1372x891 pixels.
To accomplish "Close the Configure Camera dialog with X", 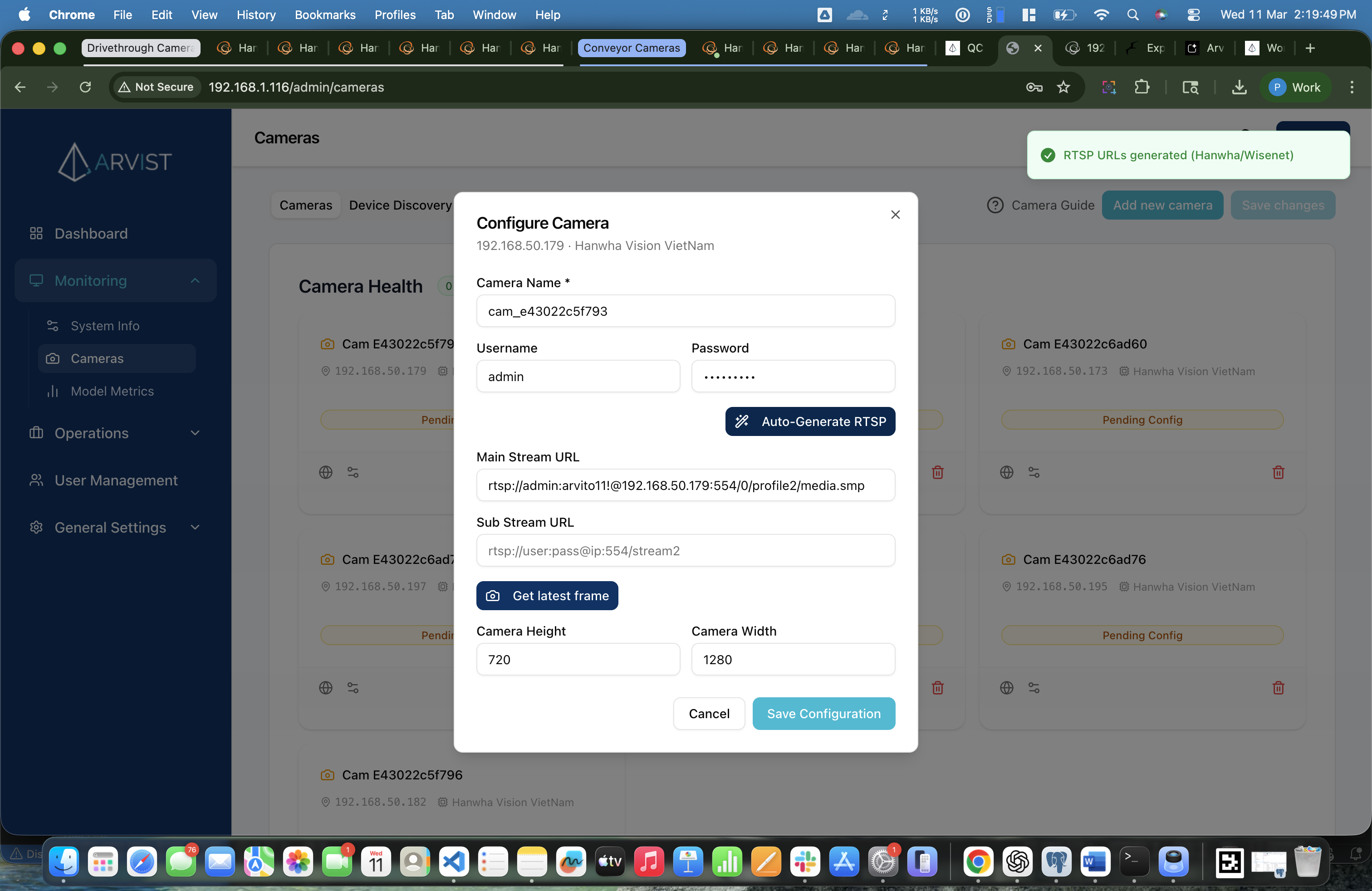I will (895, 215).
